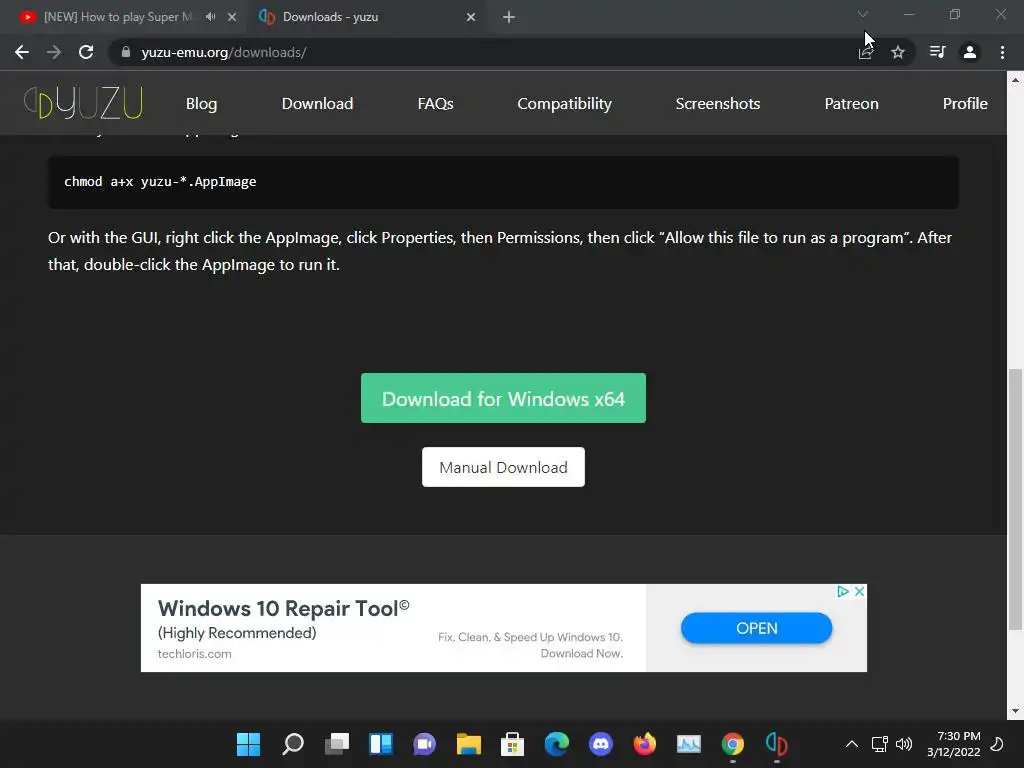This screenshot has width=1024, height=768.
Task: Open the Patreon nav item
Action: pyautogui.click(x=852, y=104)
